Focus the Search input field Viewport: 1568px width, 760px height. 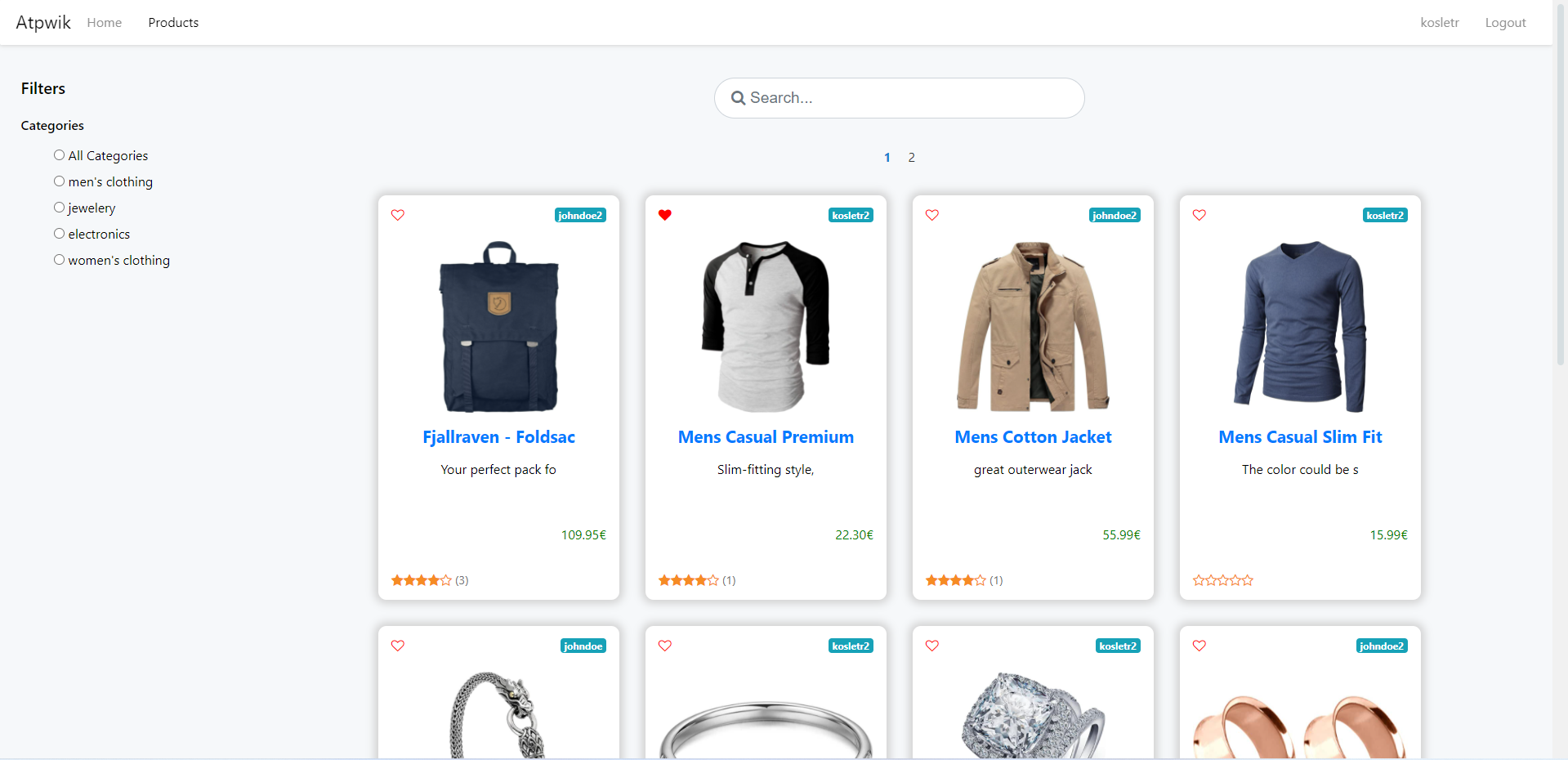(899, 98)
